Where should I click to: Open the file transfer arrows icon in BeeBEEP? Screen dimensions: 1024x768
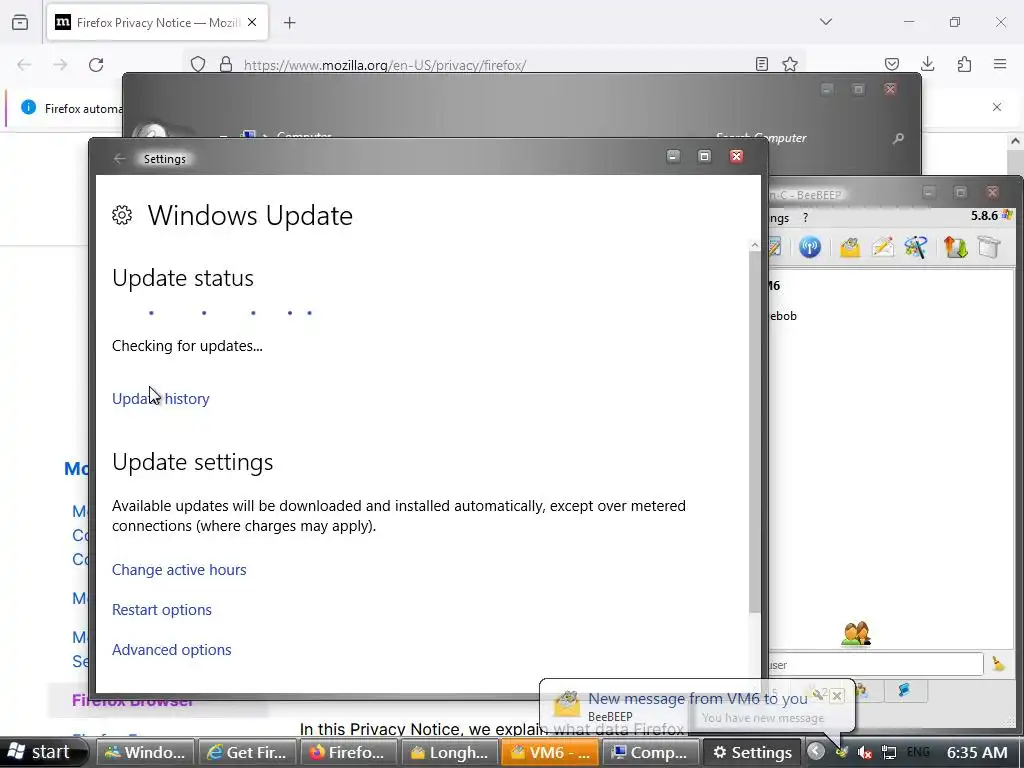pos(955,248)
